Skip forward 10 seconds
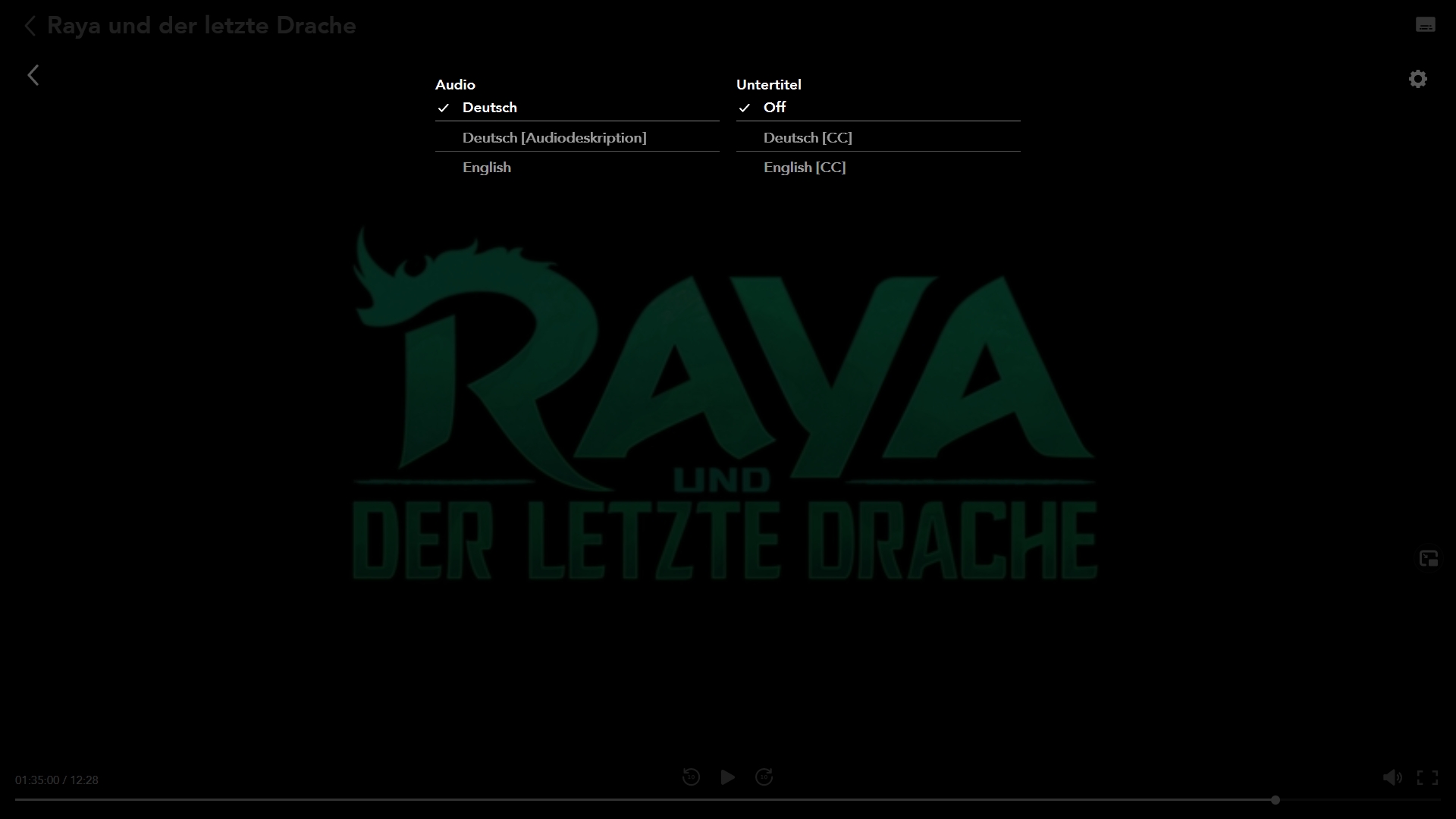Image resolution: width=1456 pixels, height=819 pixels. 764,777
